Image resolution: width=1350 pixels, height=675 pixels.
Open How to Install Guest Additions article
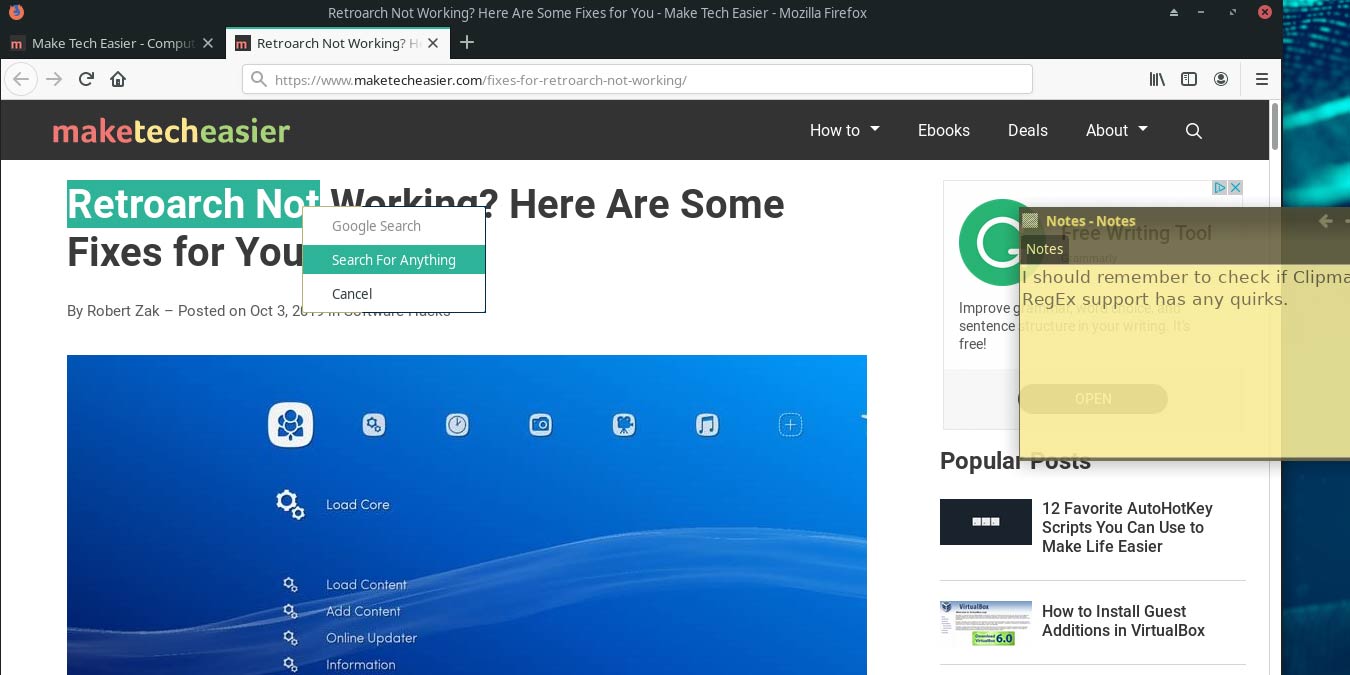click(x=1123, y=621)
